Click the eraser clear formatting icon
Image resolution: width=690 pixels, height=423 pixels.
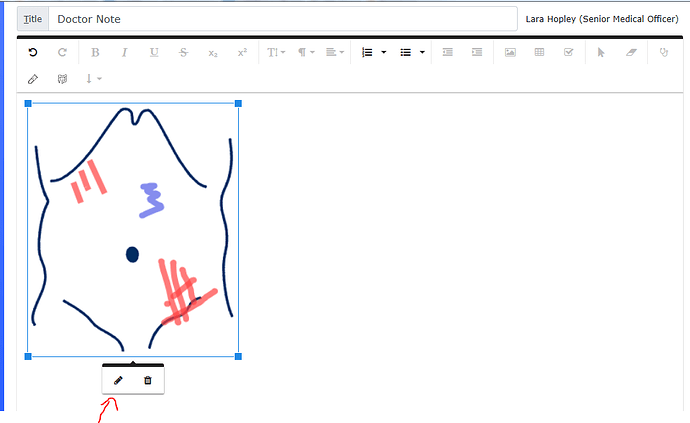coord(630,53)
